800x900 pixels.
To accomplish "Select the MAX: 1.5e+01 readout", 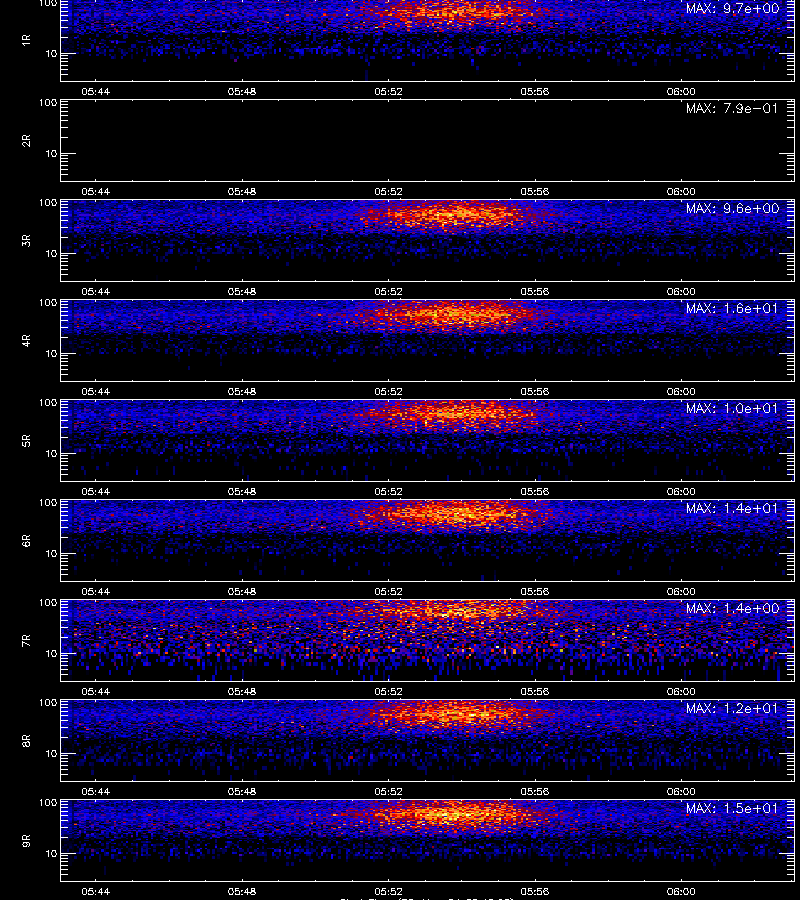I will (732, 808).
